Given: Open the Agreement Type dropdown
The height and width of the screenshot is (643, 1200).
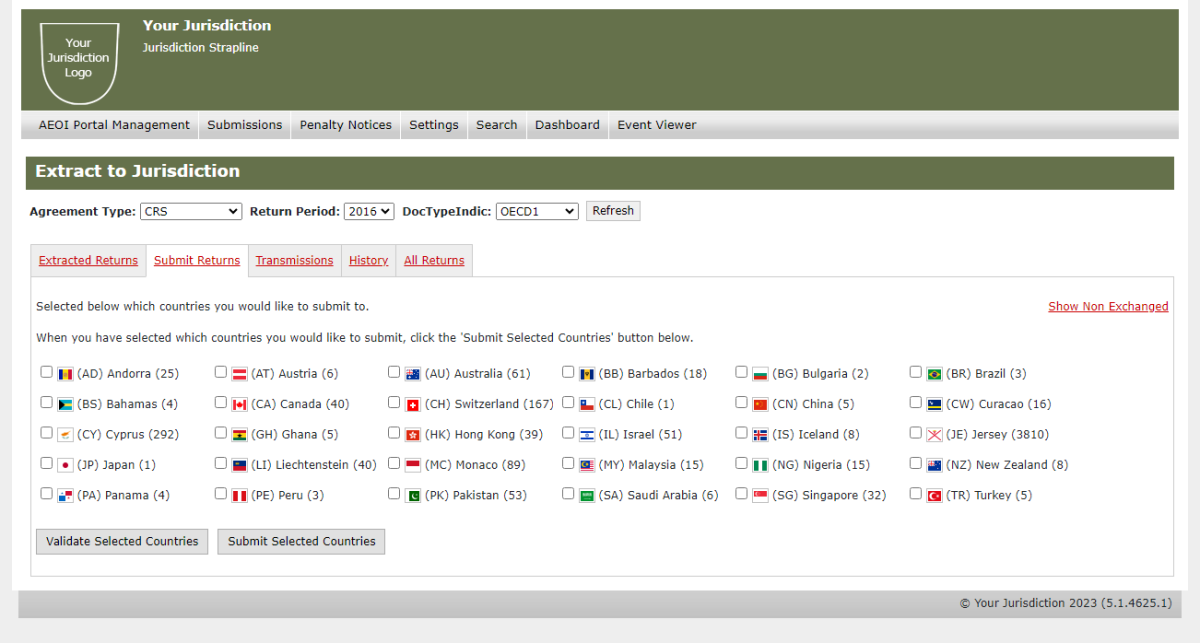Looking at the screenshot, I should click(190, 211).
